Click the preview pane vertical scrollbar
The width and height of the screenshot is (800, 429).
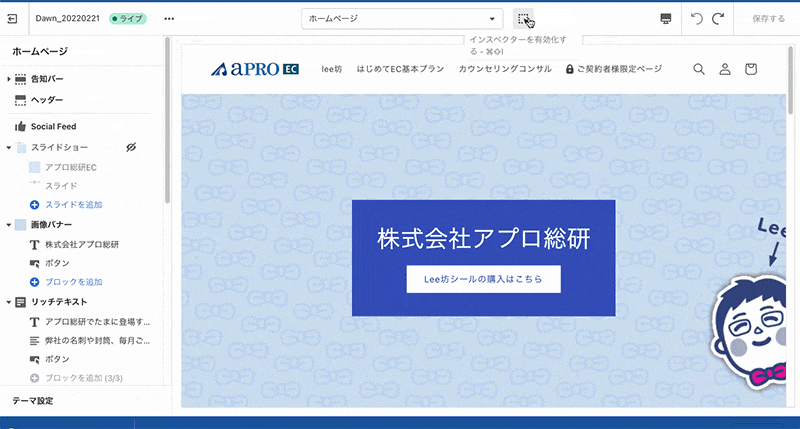pyautogui.click(x=790, y=79)
